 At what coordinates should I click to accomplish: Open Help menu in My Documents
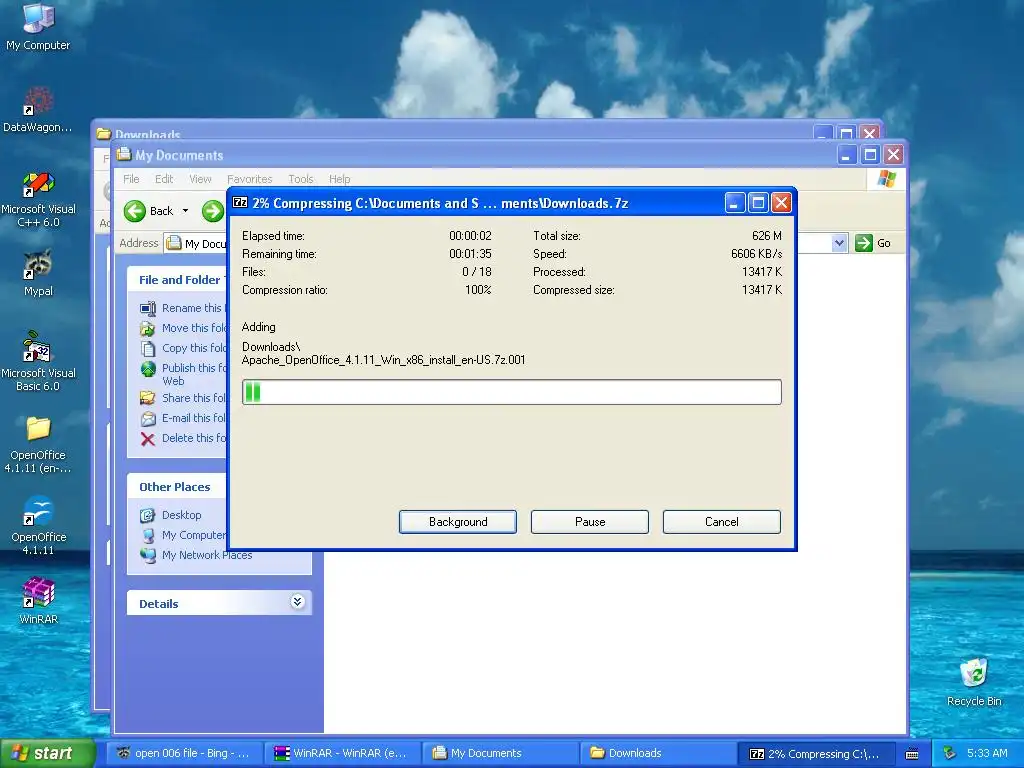[340, 179]
